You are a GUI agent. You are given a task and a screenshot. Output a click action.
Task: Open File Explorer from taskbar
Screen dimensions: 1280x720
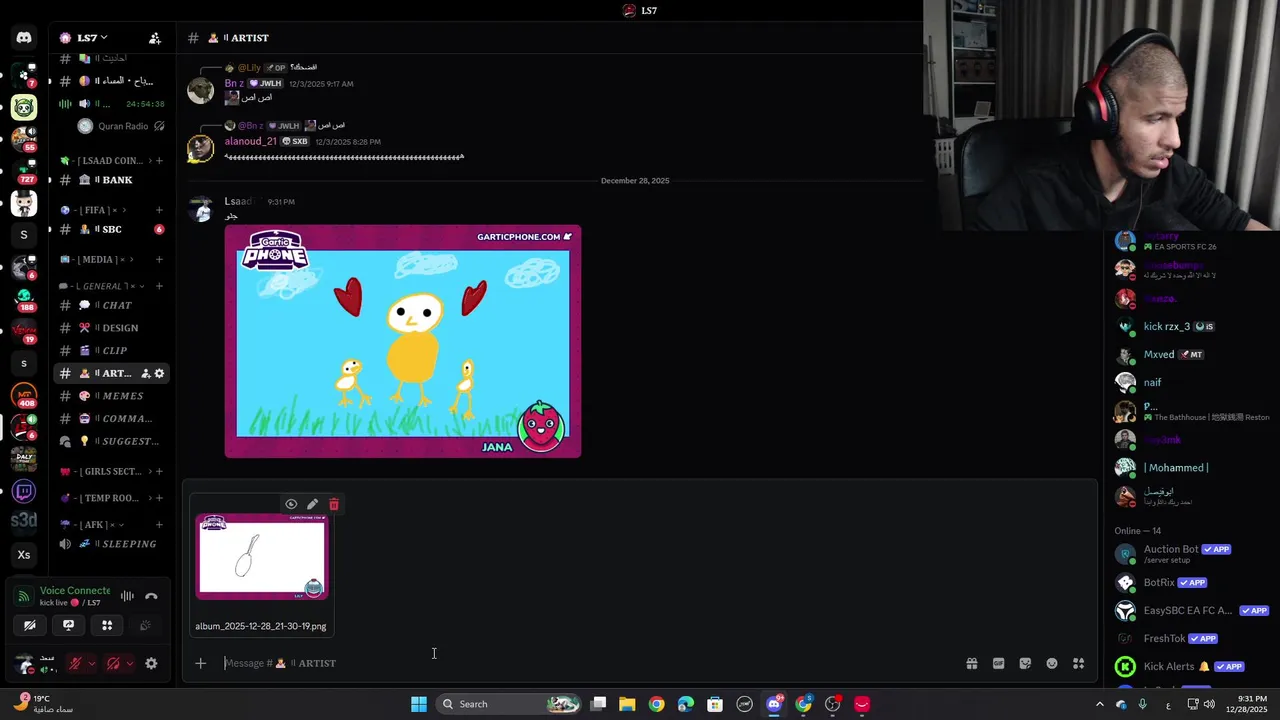627,704
